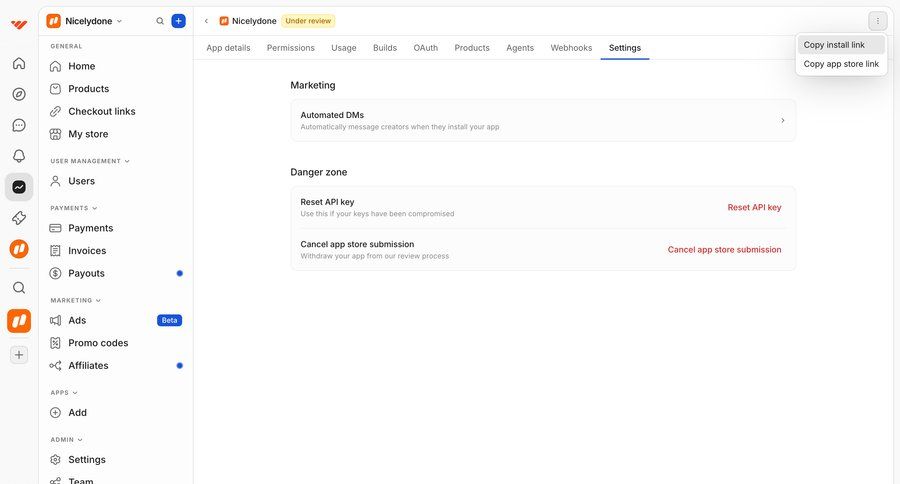
Task: Click the three-dot more options button
Action: pos(877,21)
